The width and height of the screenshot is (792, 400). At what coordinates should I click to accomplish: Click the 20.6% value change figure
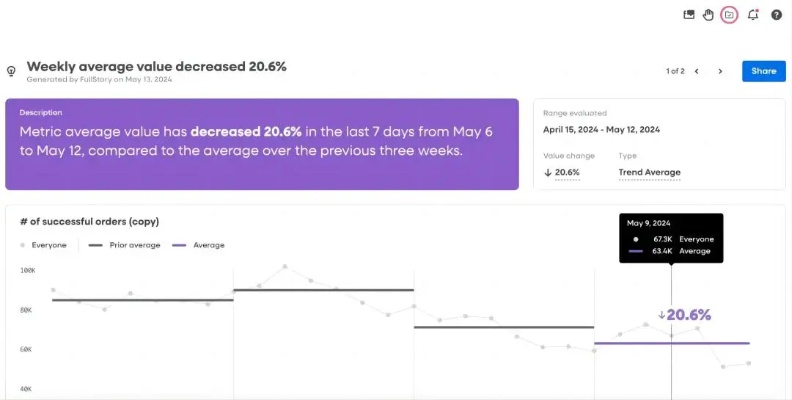point(562,172)
